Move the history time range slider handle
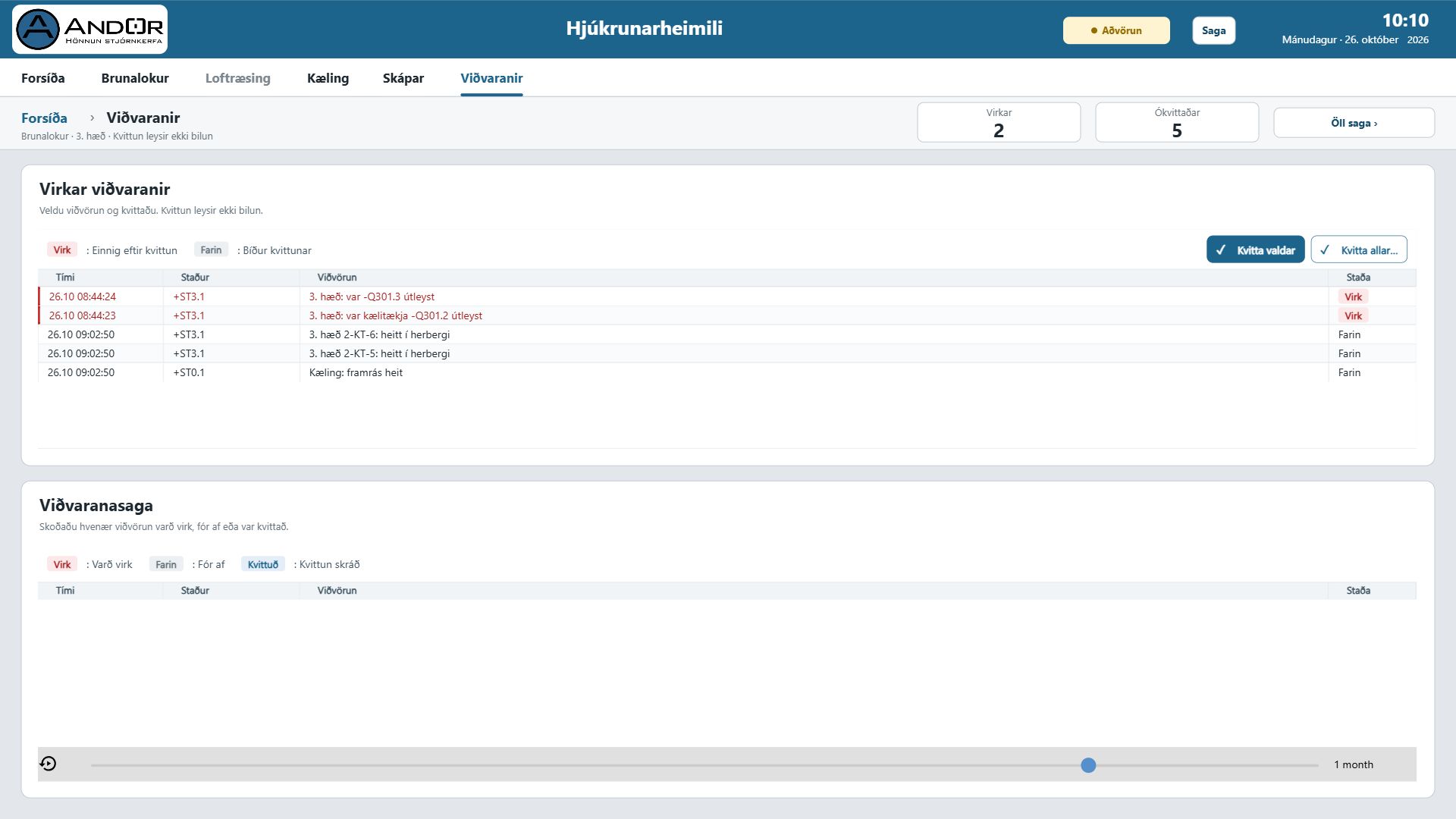 click(x=1088, y=765)
